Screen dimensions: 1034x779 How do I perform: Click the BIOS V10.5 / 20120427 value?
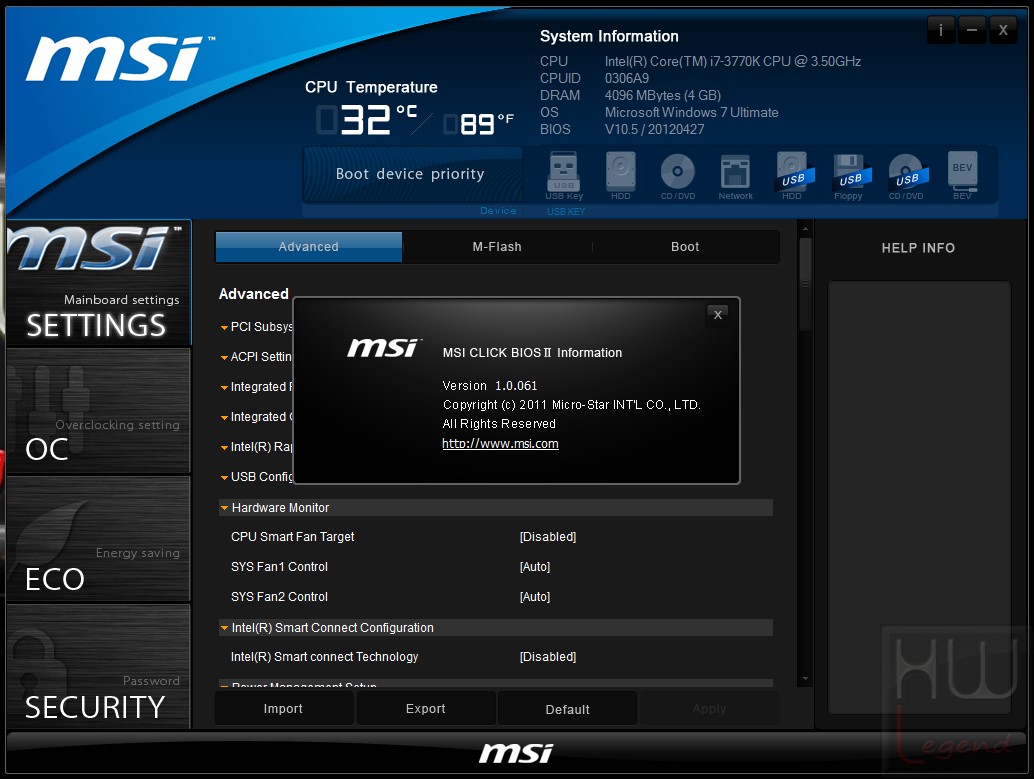pos(655,129)
